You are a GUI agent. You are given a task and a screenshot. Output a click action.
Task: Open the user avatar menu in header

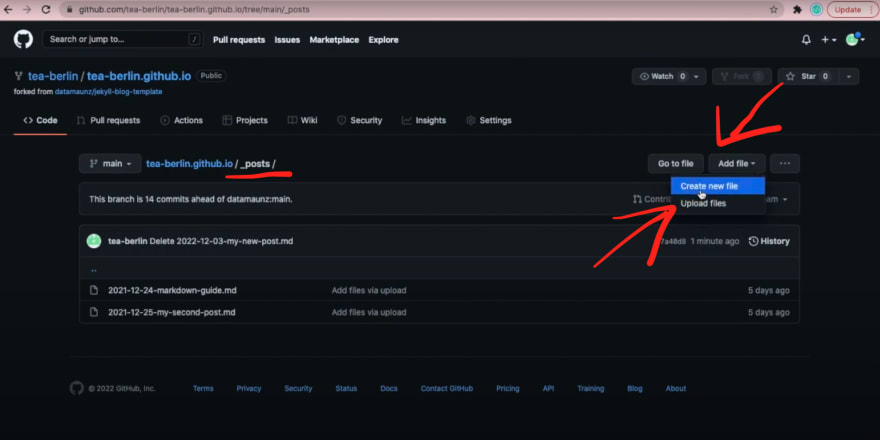pos(855,39)
